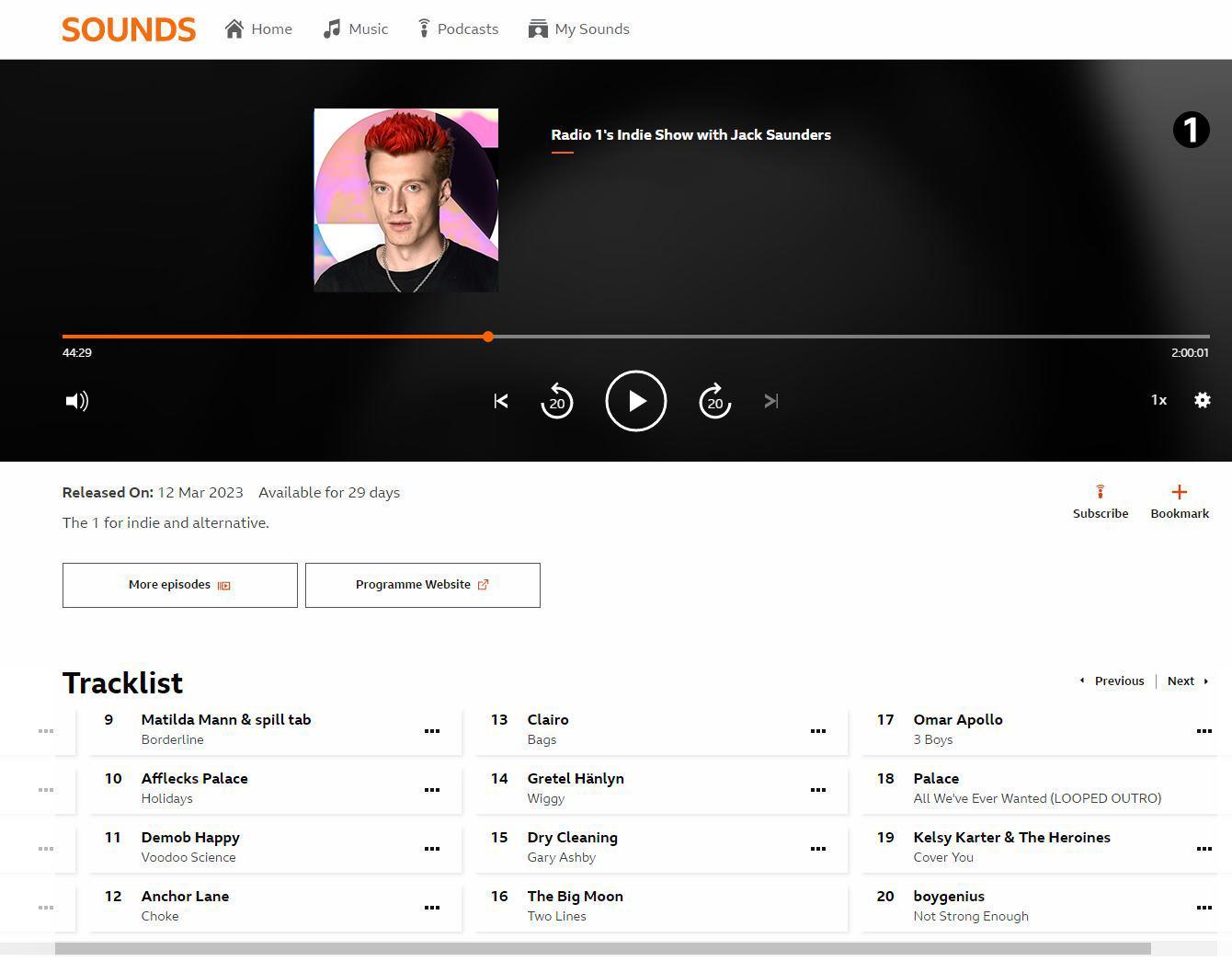Rewind 20 seconds
Screen dimensions: 1232x961
(556, 401)
